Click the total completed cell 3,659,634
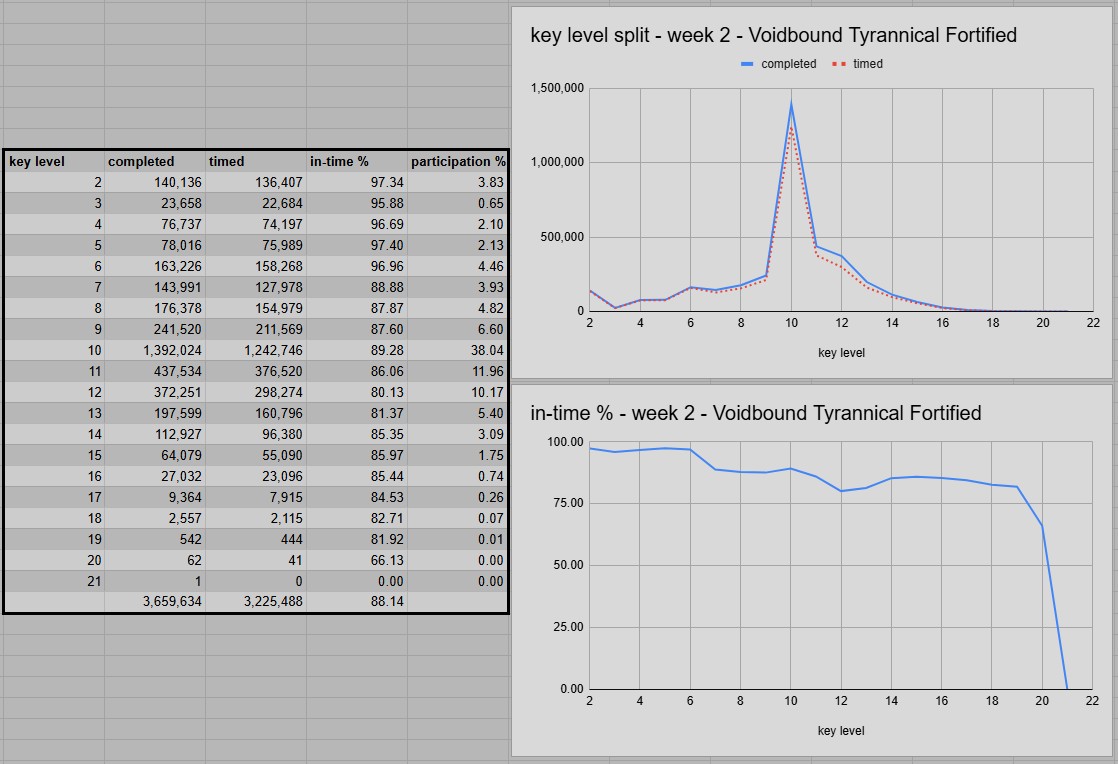 (x=154, y=602)
